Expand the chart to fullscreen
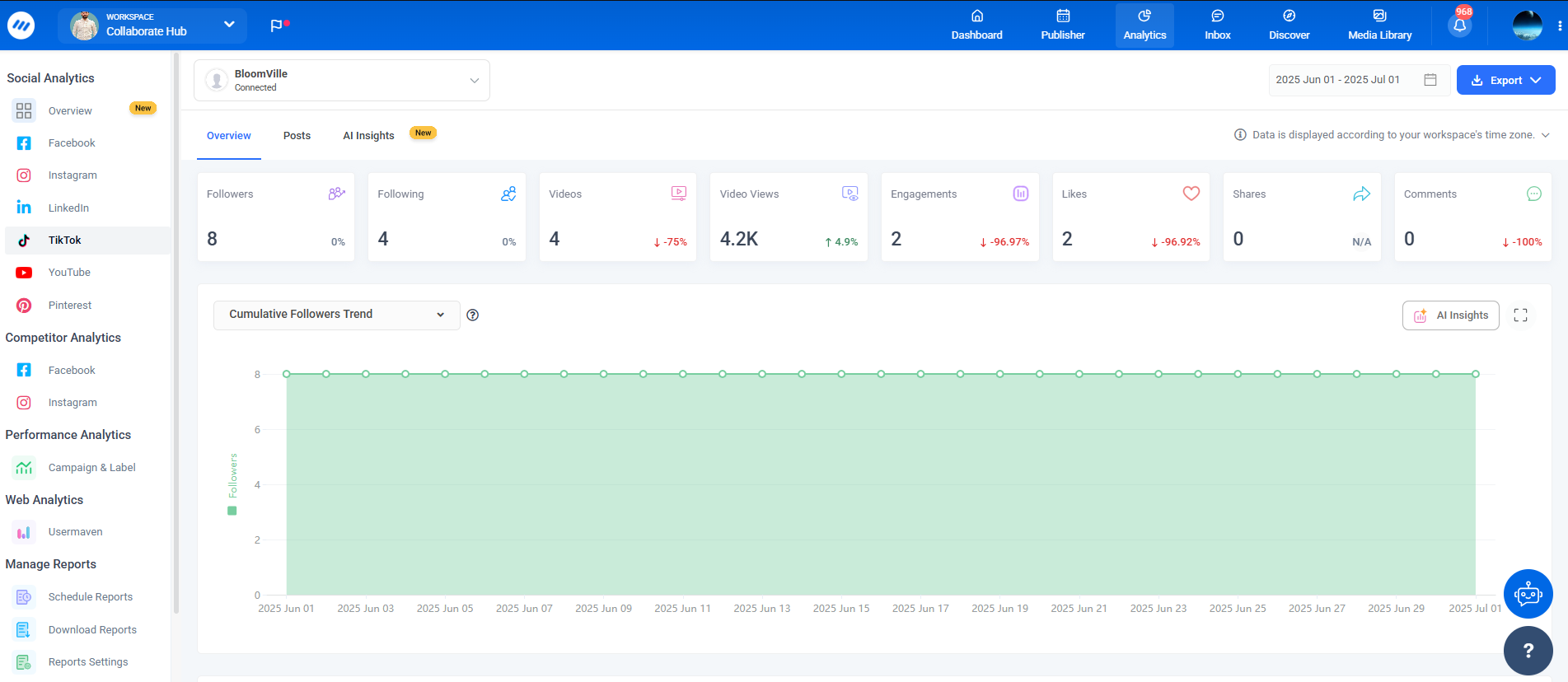 (1520, 315)
